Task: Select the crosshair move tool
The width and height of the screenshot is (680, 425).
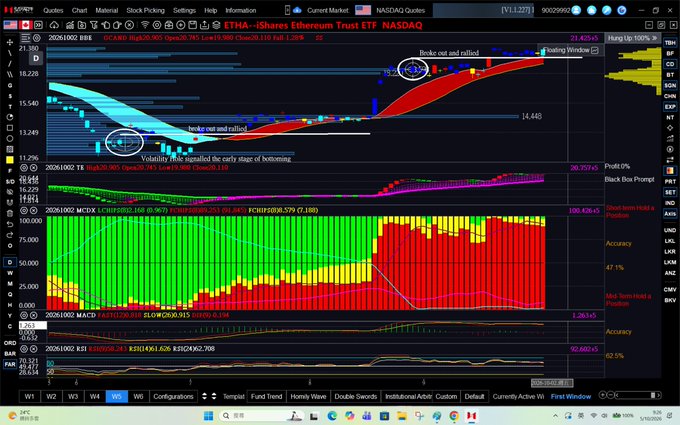Action: pos(10,42)
